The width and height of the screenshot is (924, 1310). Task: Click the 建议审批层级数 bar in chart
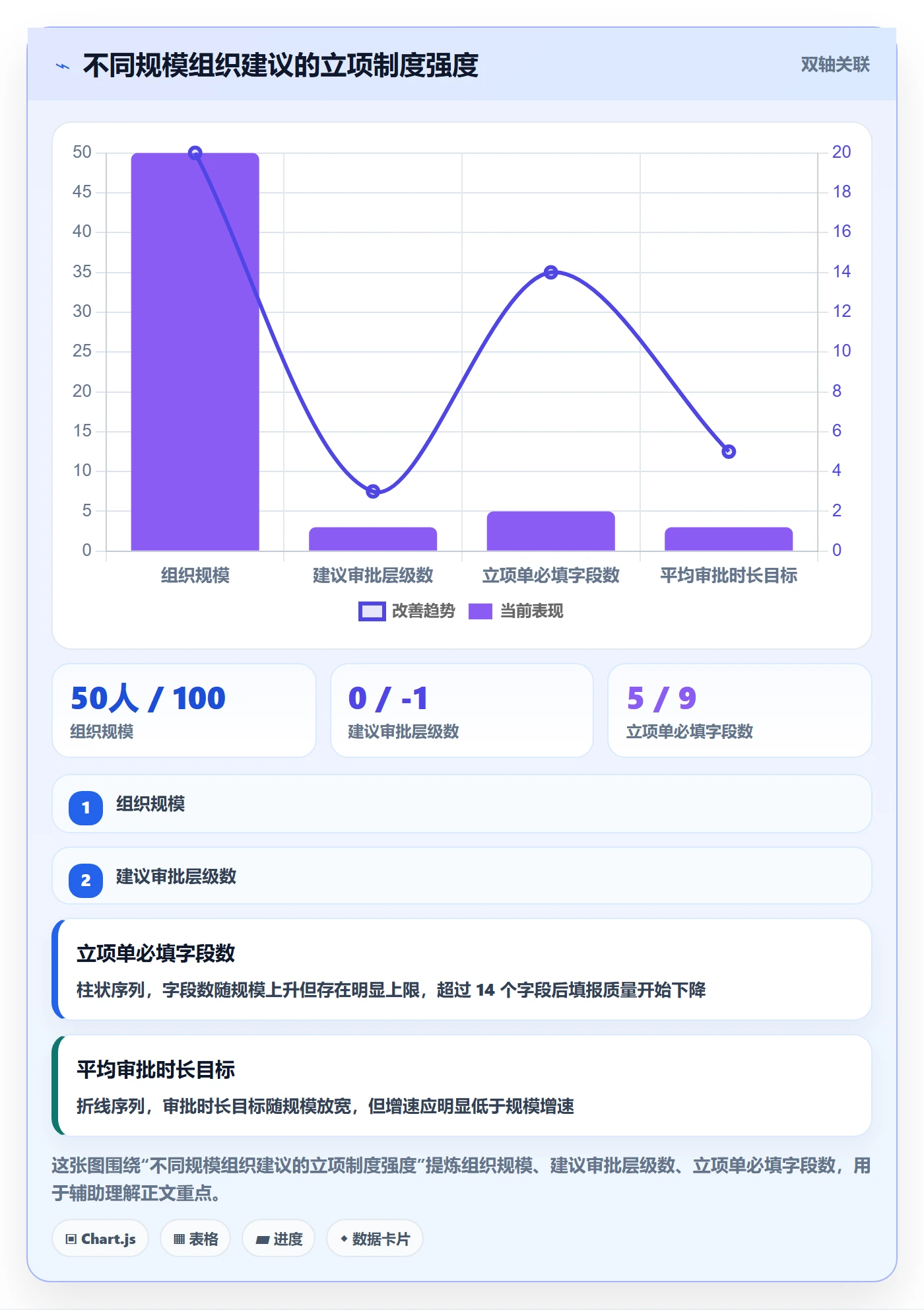373,539
